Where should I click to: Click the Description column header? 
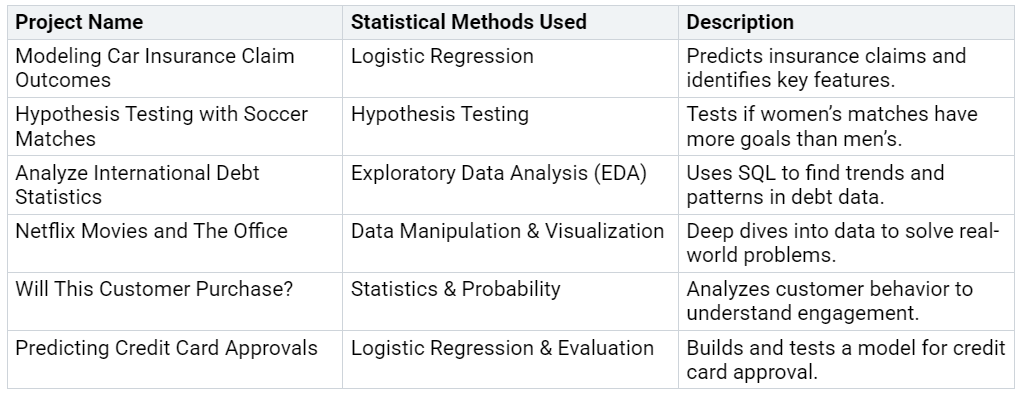[846, 22]
